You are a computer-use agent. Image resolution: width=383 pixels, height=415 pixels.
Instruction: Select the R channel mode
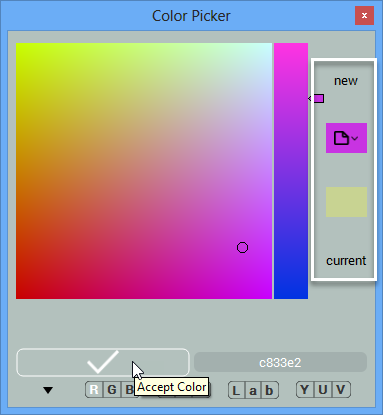click(94, 390)
